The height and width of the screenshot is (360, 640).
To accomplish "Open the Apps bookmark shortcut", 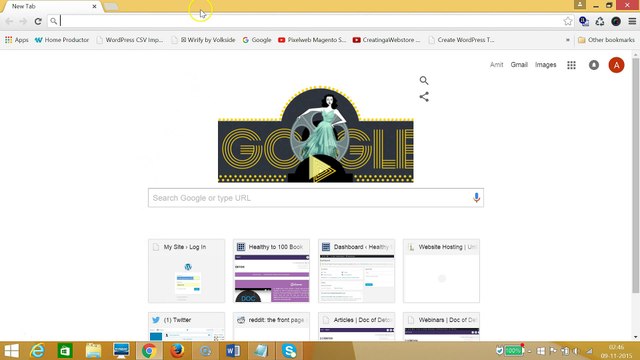I will click(16, 40).
